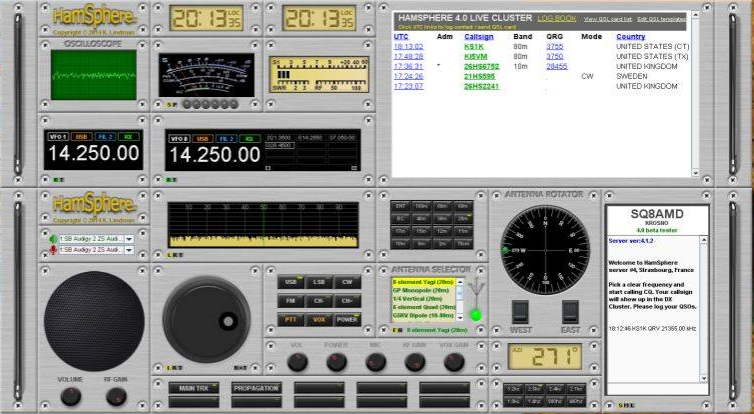Click the RF GAIN knob below speaker

tap(116, 396)
